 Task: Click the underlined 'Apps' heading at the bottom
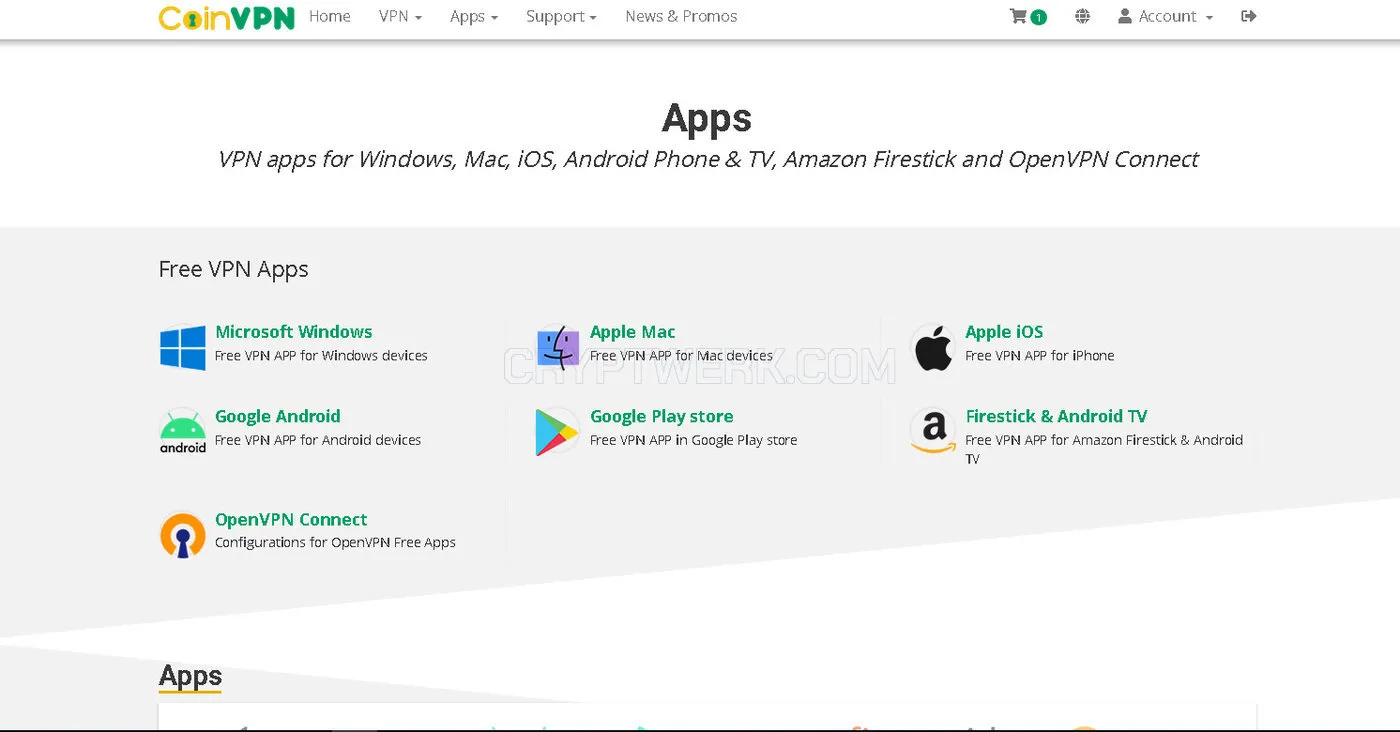(x=190, y=677)
